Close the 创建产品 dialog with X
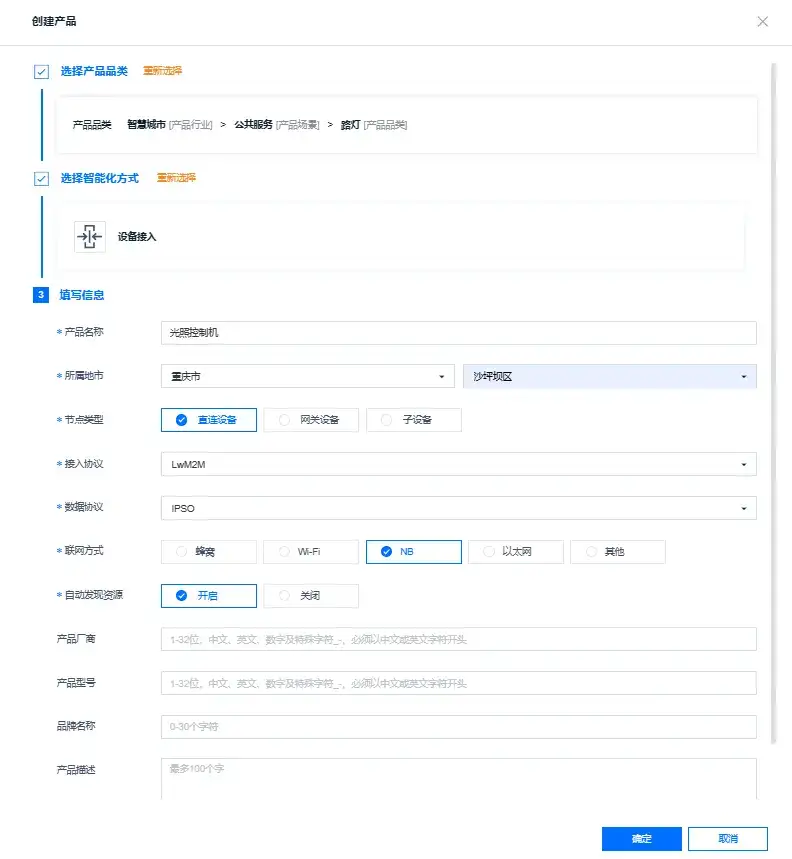Viewport: 792px width, 859px height. click(x=762, y=21)
